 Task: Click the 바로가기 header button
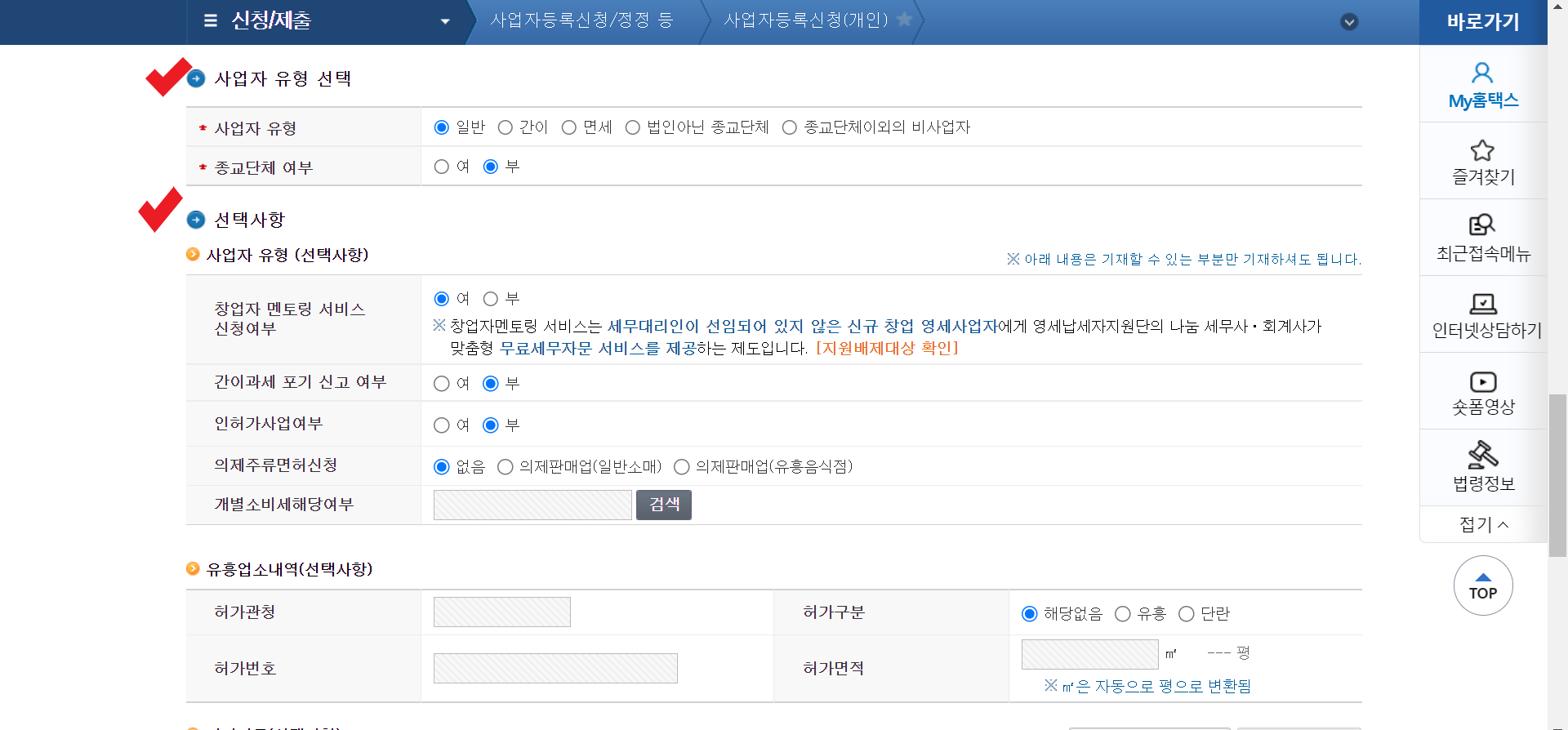pos(1483,22)
